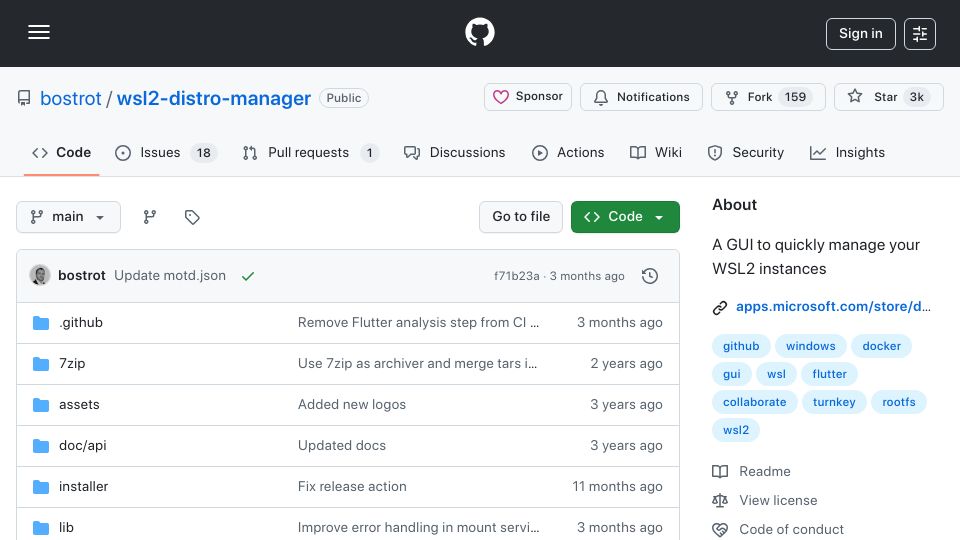Image resolution: width=960 pixels, height=540 pixels.
Task: Expand the green Code dropdown
Action: [x=625, y=217]
